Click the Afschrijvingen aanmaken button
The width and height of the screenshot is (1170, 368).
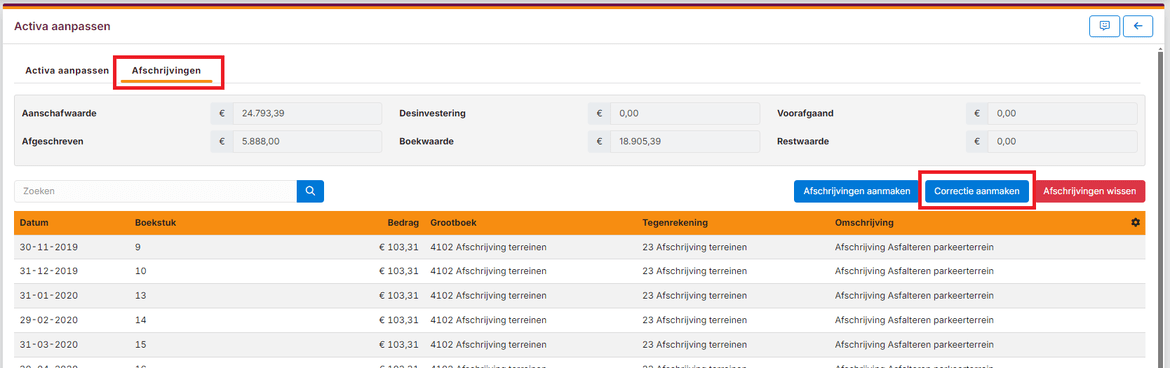click(857, 191)
